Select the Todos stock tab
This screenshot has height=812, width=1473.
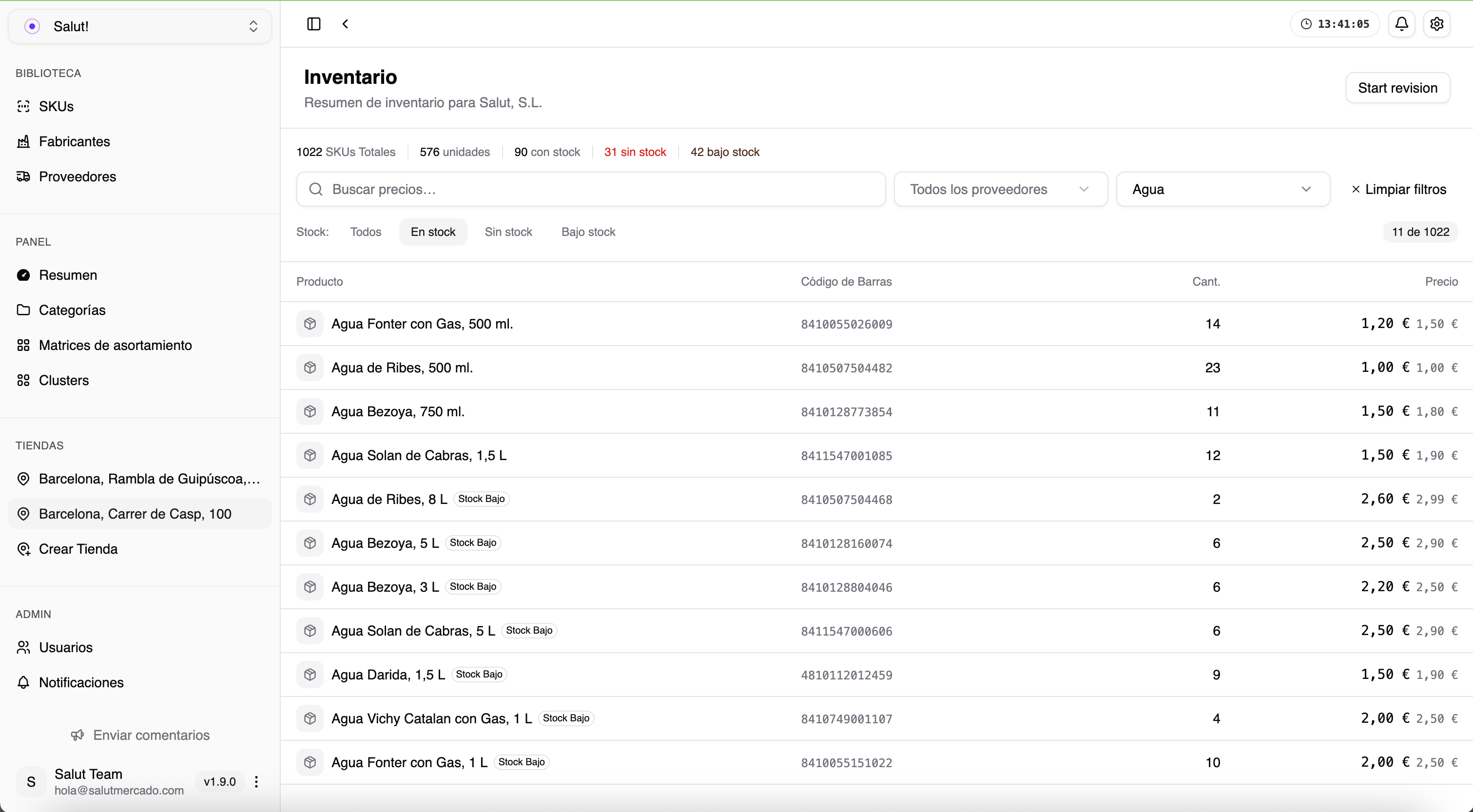[366, 232]
